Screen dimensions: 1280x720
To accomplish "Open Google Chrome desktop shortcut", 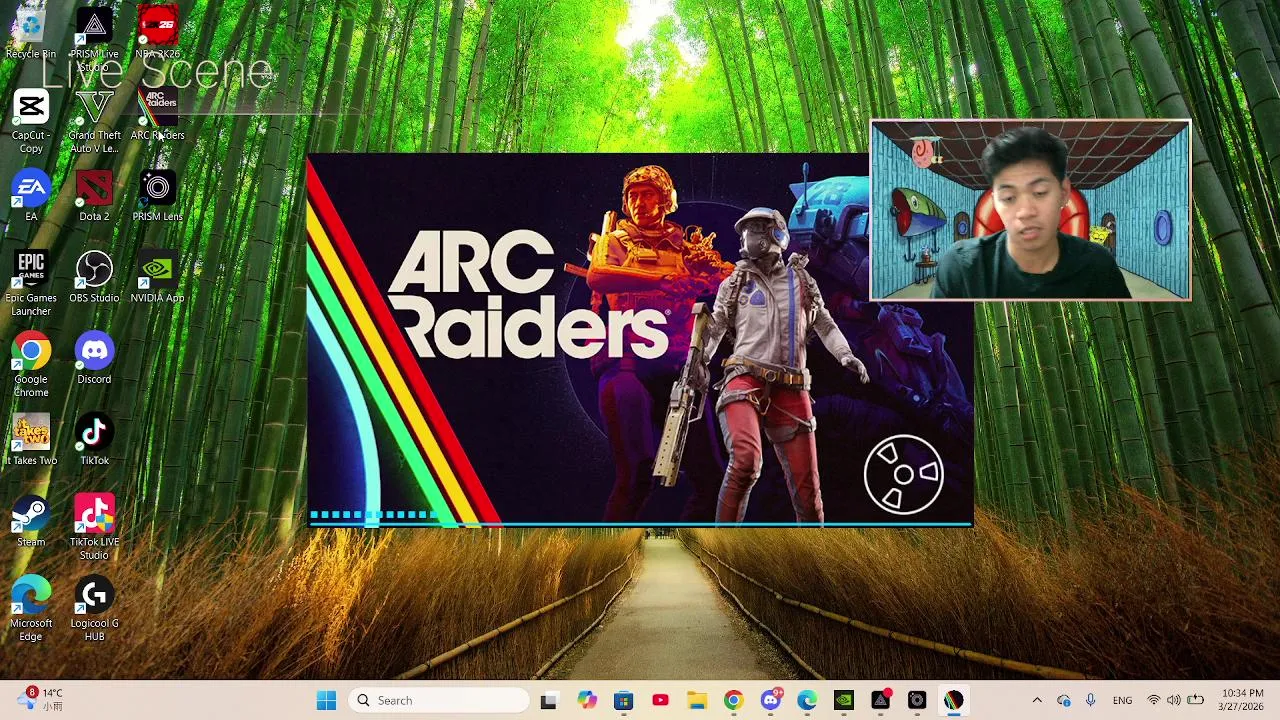I will (x=31, y=366).
